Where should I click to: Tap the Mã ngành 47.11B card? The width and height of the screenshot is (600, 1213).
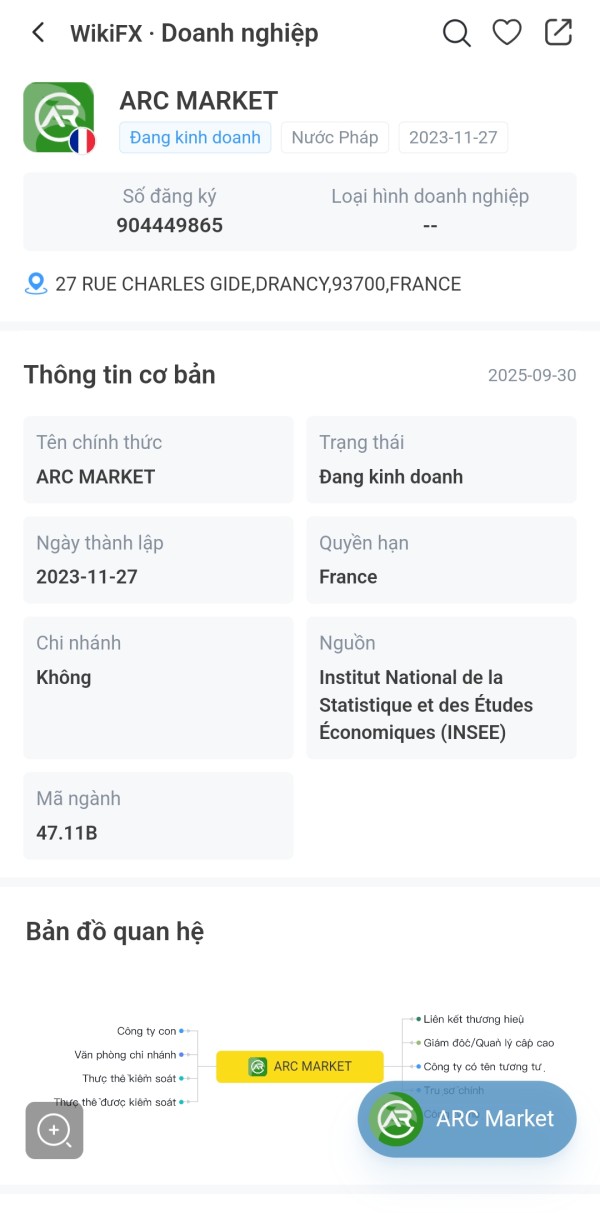tap(158, 815)
